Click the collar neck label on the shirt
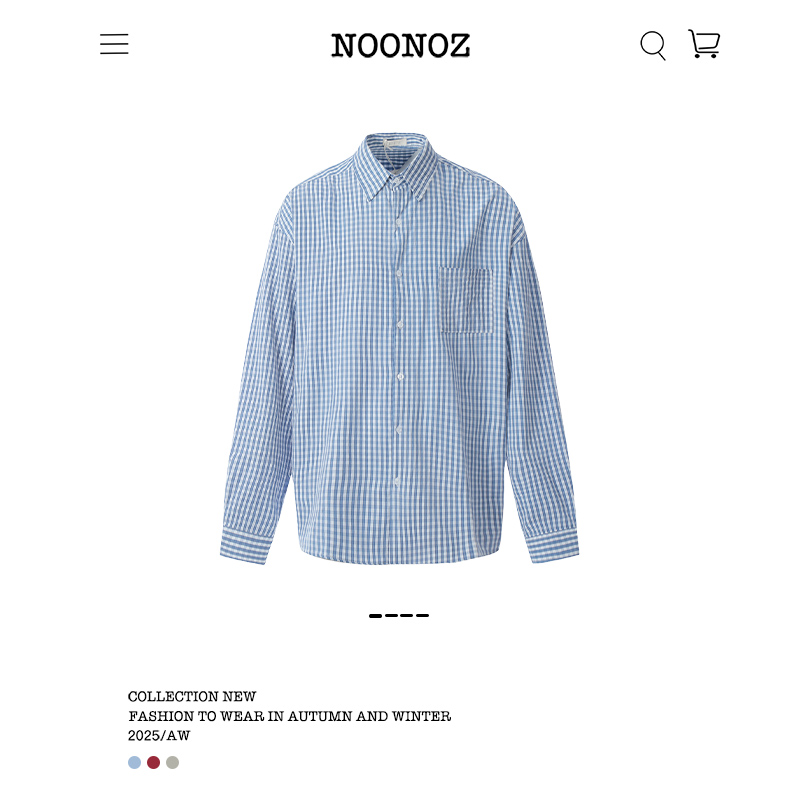 [x=394, y=141]
